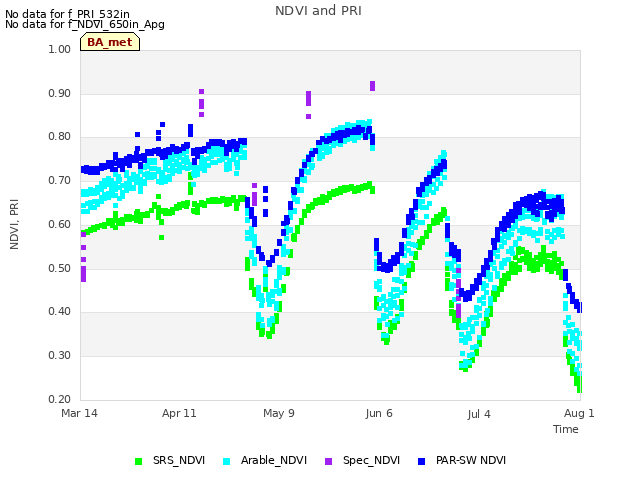Click the BA_met label tag

(x=110, y=42)
